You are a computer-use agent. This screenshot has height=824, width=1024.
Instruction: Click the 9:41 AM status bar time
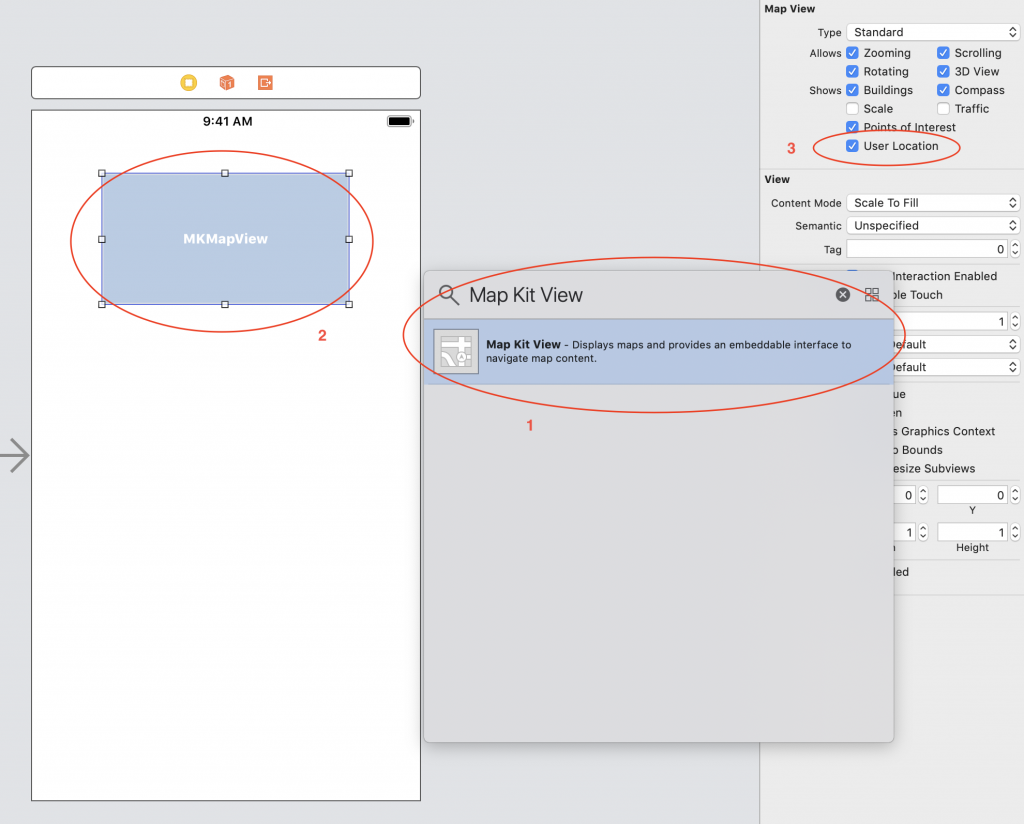coord(227,121)
